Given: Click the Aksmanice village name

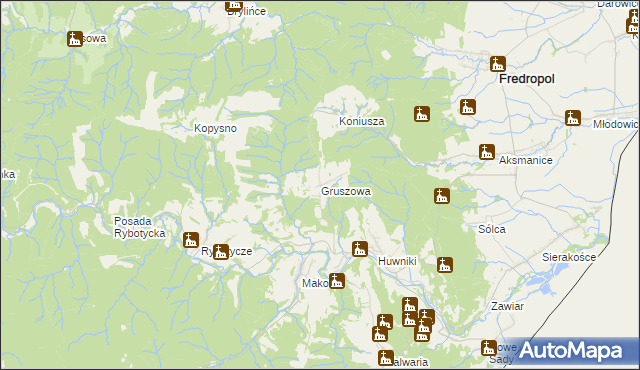Looking at the screenshot, I should (526, 160).
